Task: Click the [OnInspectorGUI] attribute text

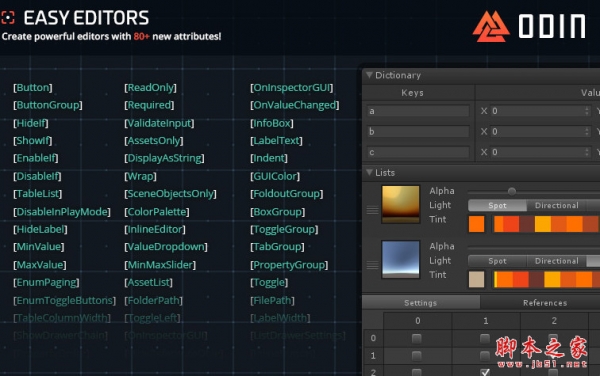Action: point(292,88)
